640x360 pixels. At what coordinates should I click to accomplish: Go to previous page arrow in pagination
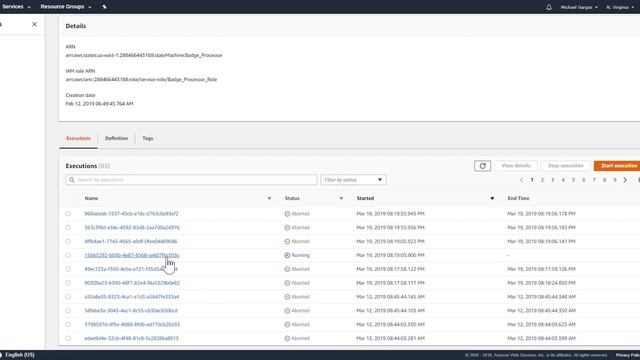tap(521, 180)
